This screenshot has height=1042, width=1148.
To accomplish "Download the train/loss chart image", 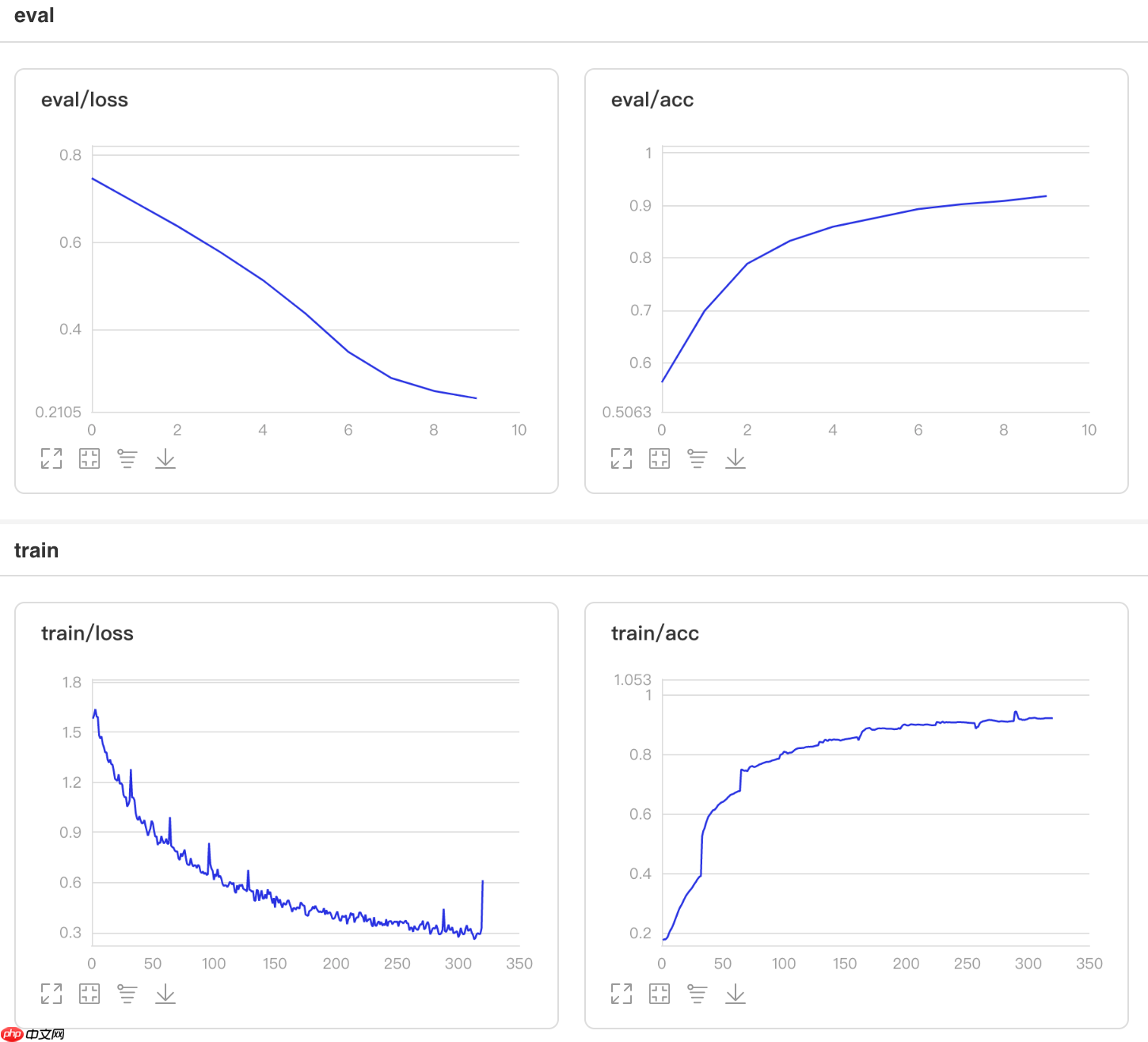I will (165, 994).
